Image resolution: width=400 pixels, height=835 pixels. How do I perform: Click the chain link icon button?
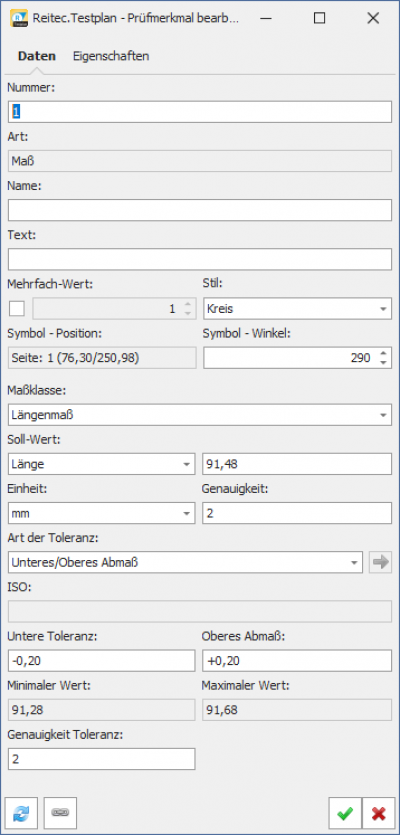point(60,813)
